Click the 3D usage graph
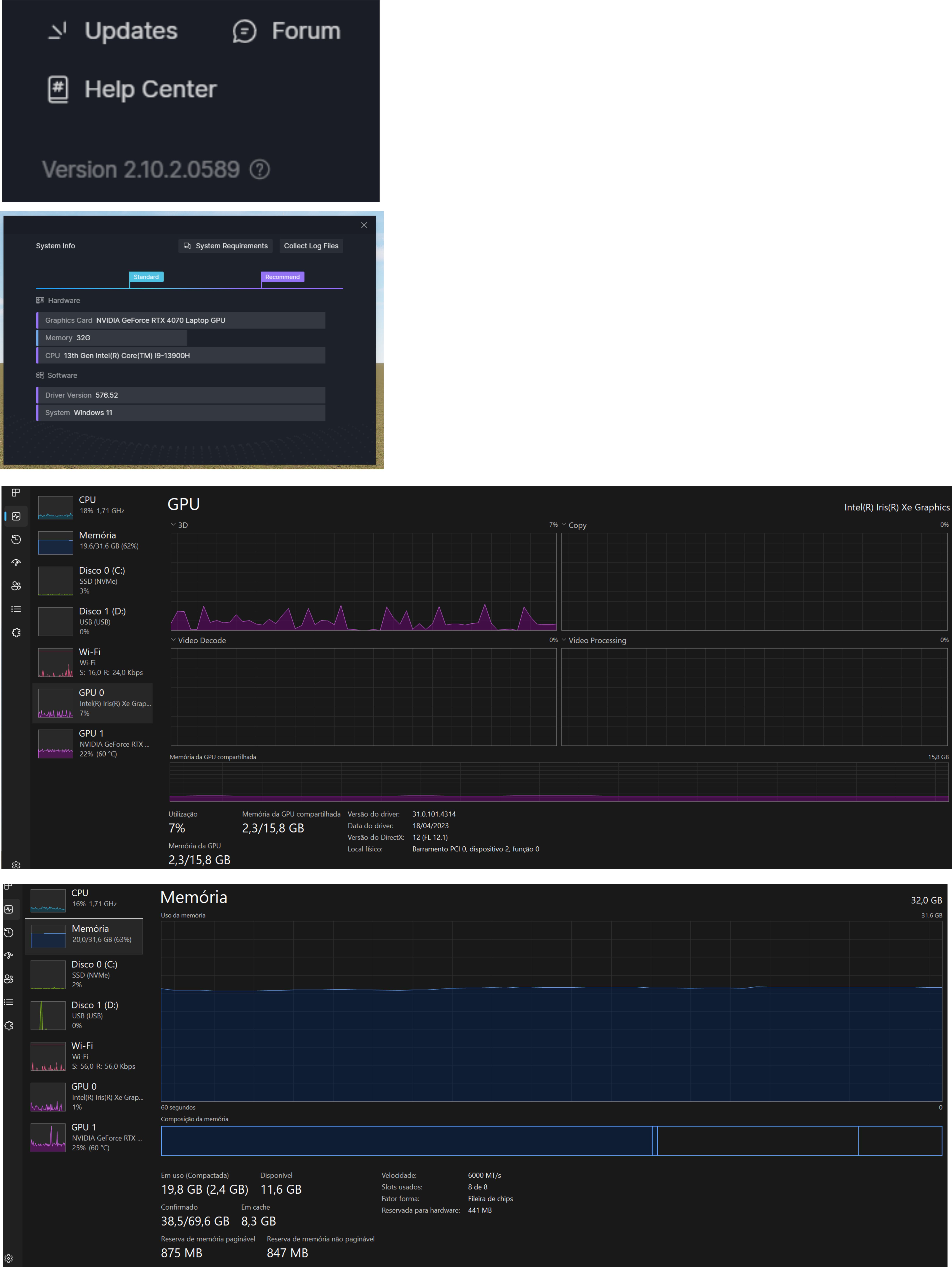This screenshot has height=1267, width=952. (364, 582)
